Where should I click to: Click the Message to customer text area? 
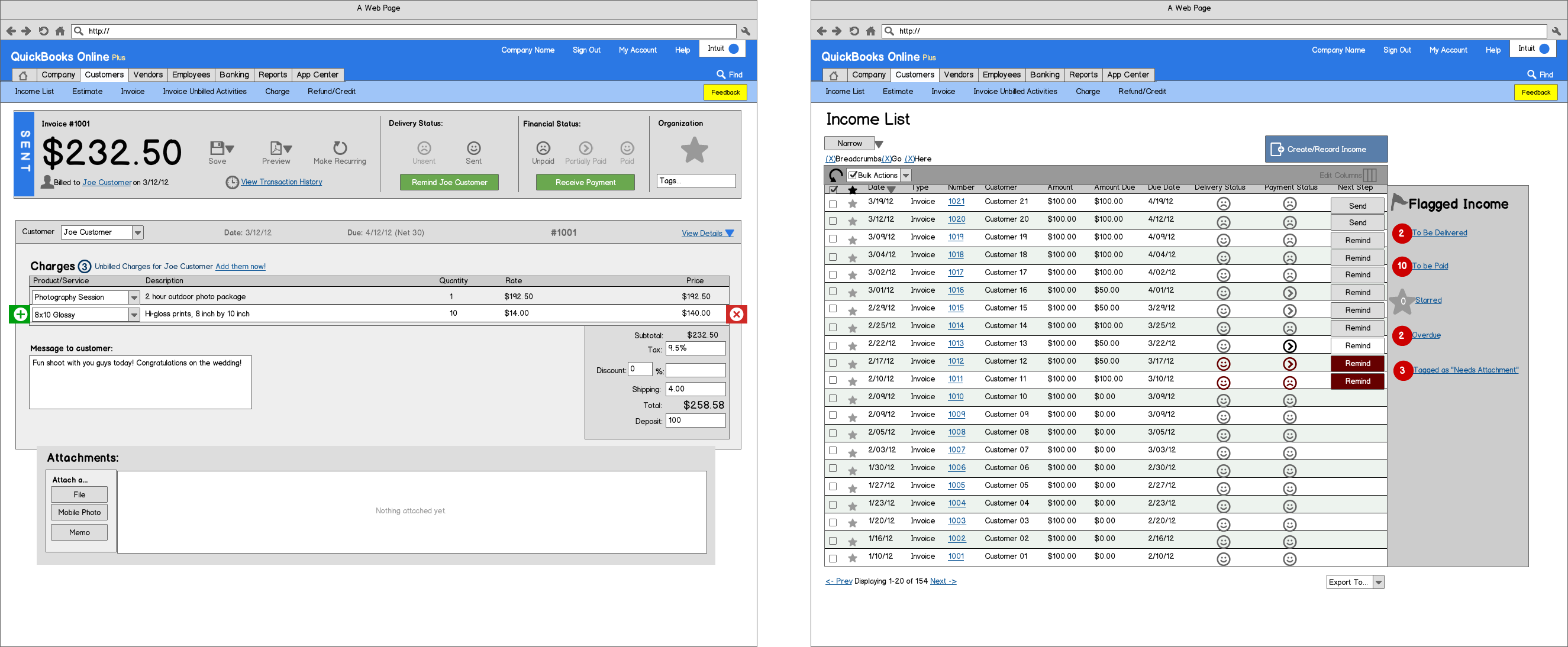click(140, 382)
